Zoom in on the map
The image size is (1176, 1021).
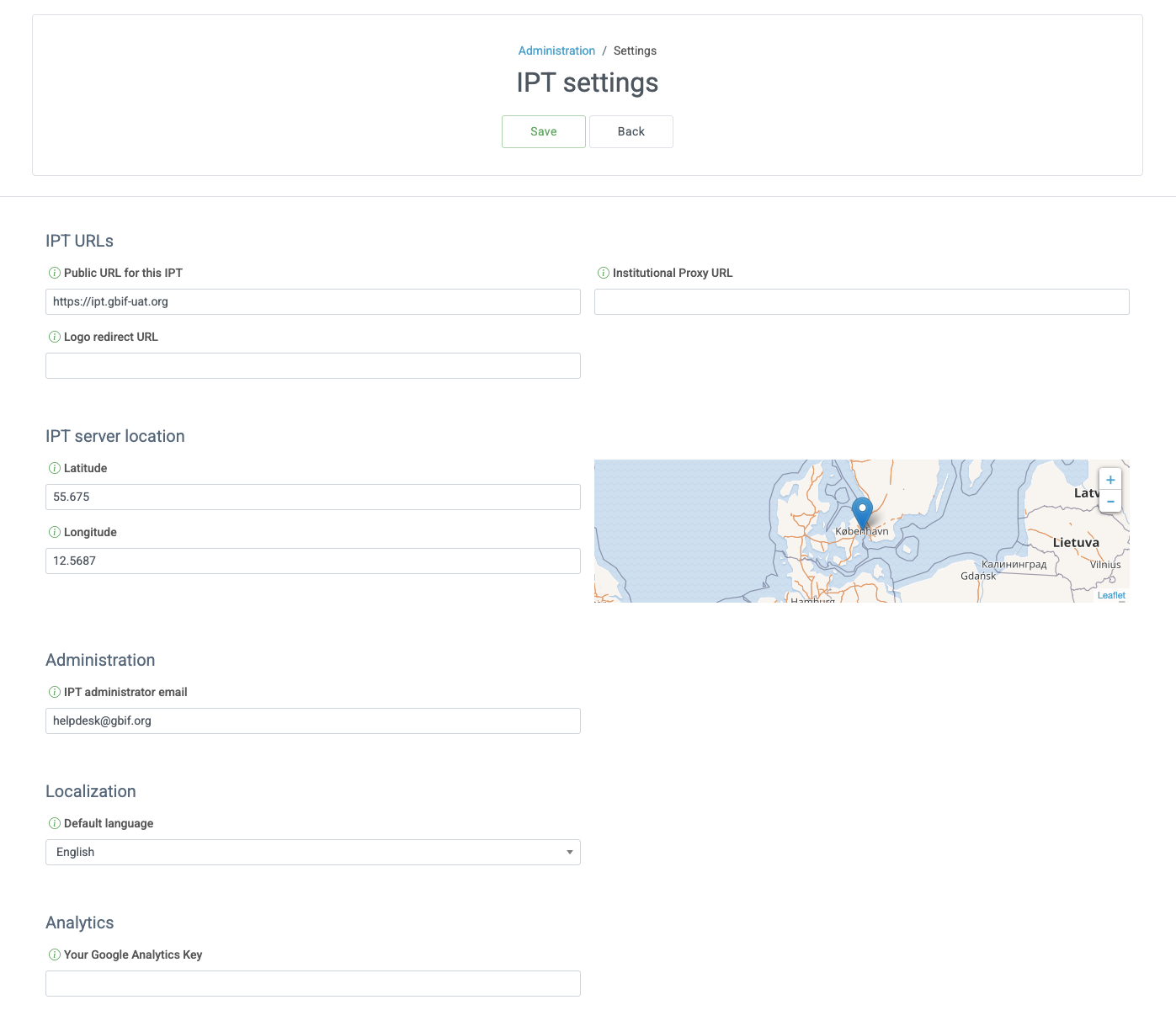click(x=1110, y=480)
